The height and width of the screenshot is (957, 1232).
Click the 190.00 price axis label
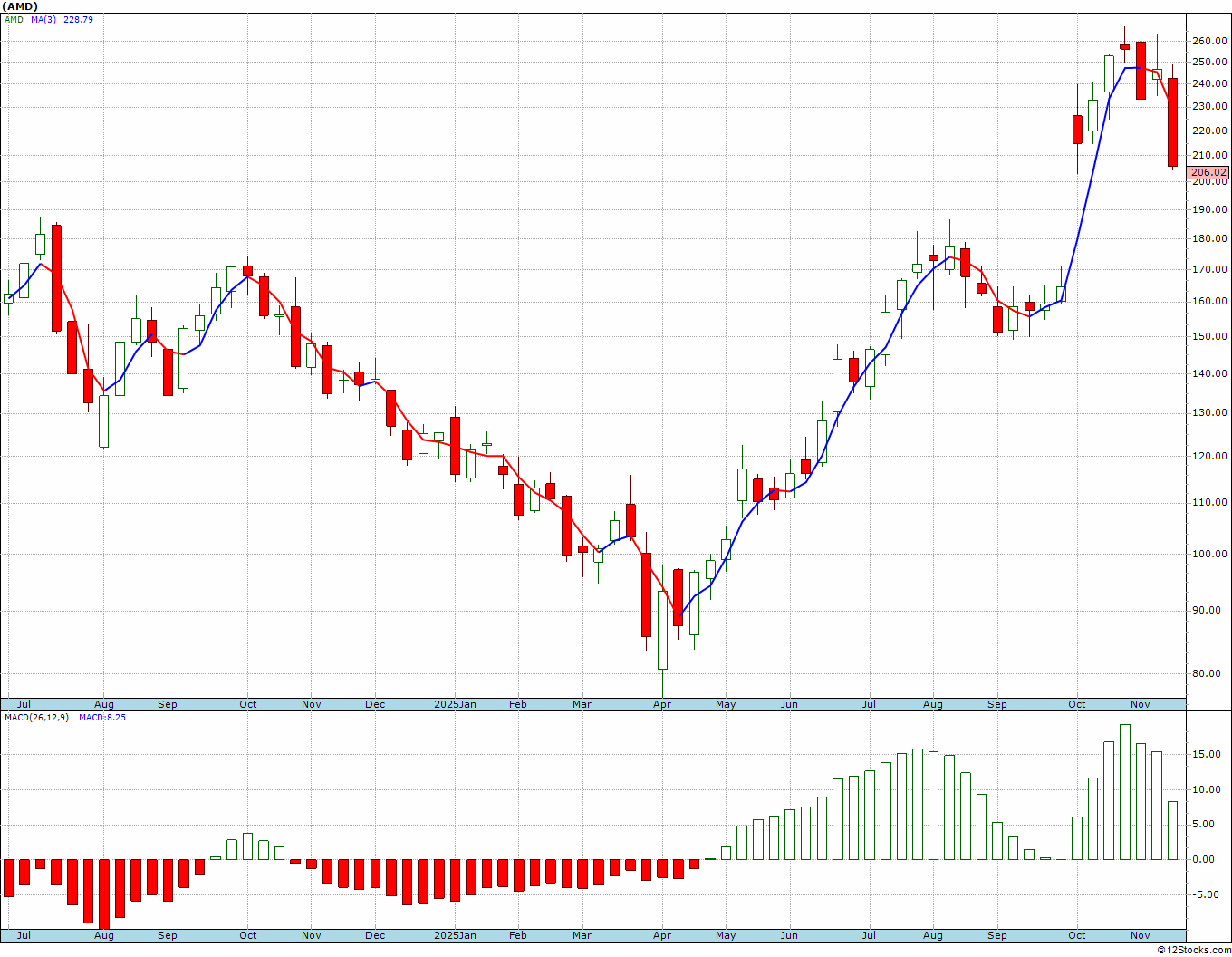tap(1209, 209)
